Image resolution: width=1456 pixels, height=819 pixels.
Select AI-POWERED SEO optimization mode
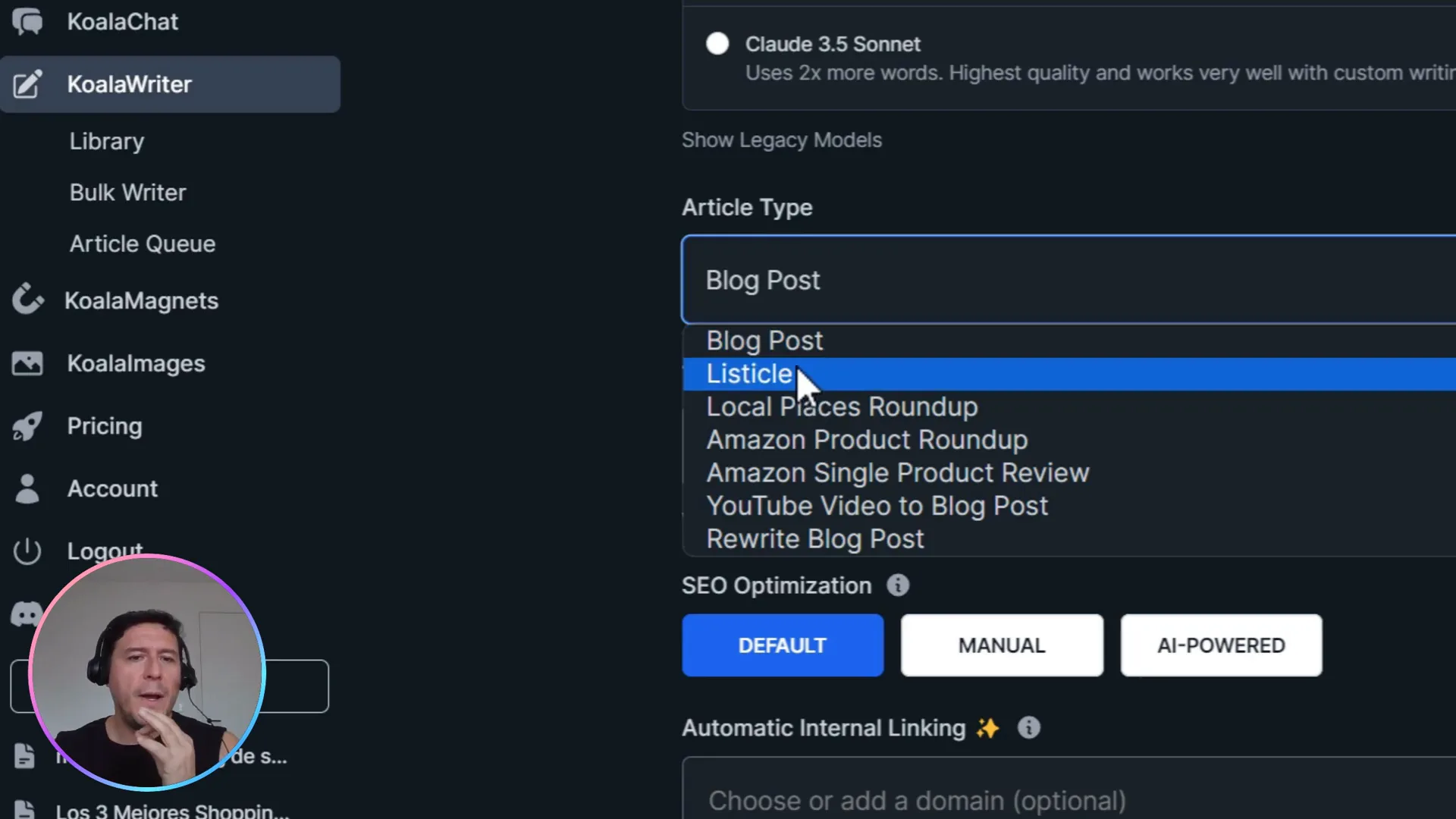[1221, 645]
